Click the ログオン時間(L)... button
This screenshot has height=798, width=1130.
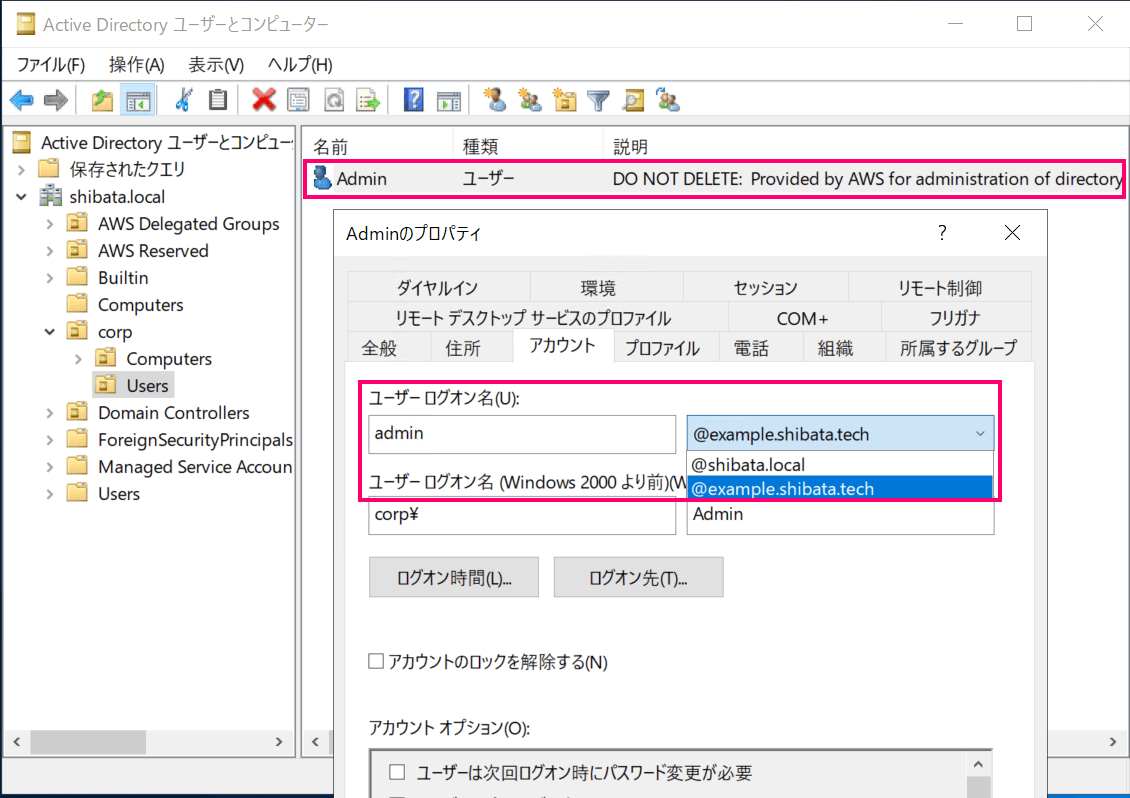pos(454,577)
